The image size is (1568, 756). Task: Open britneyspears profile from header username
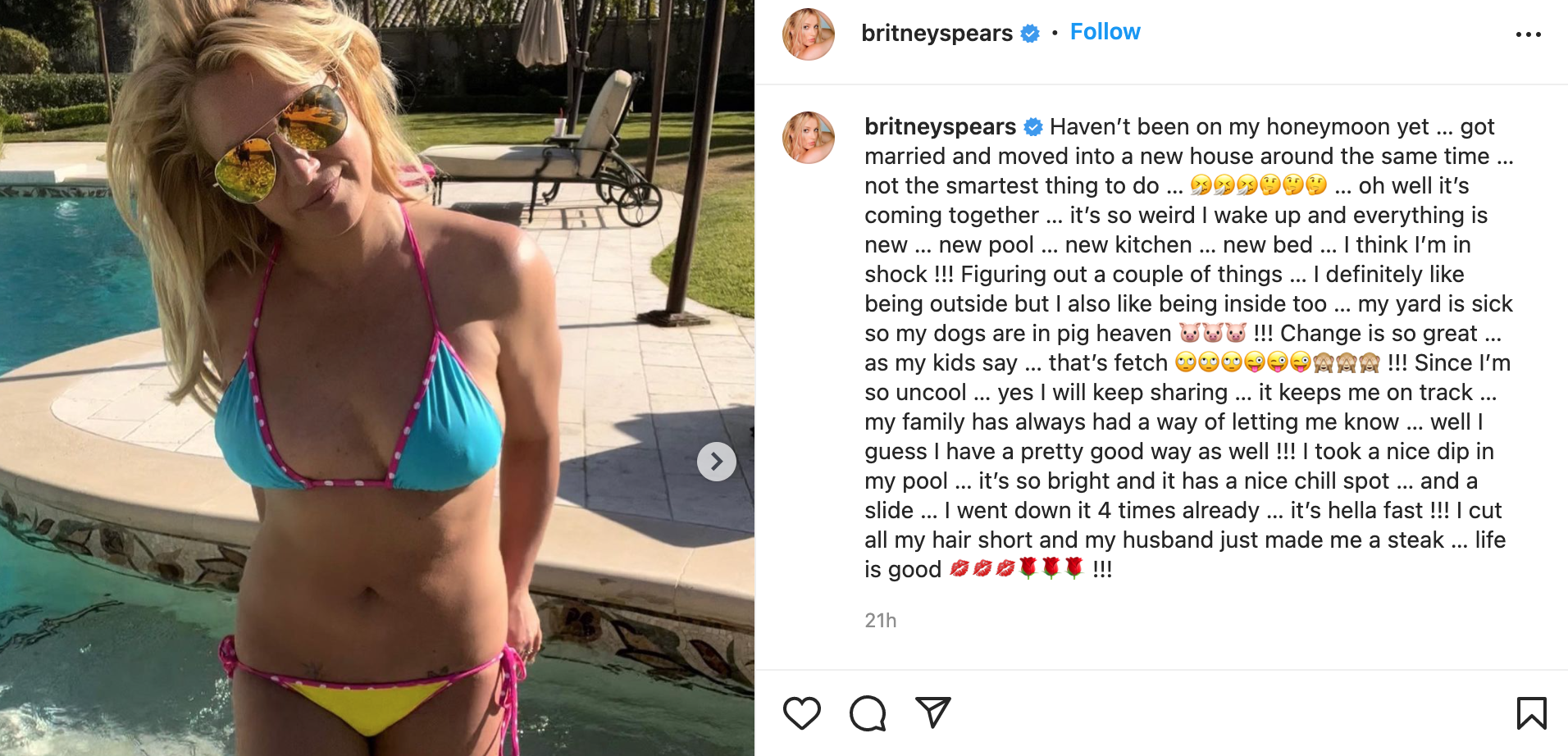pyautogui.click(x=937, y=33)
